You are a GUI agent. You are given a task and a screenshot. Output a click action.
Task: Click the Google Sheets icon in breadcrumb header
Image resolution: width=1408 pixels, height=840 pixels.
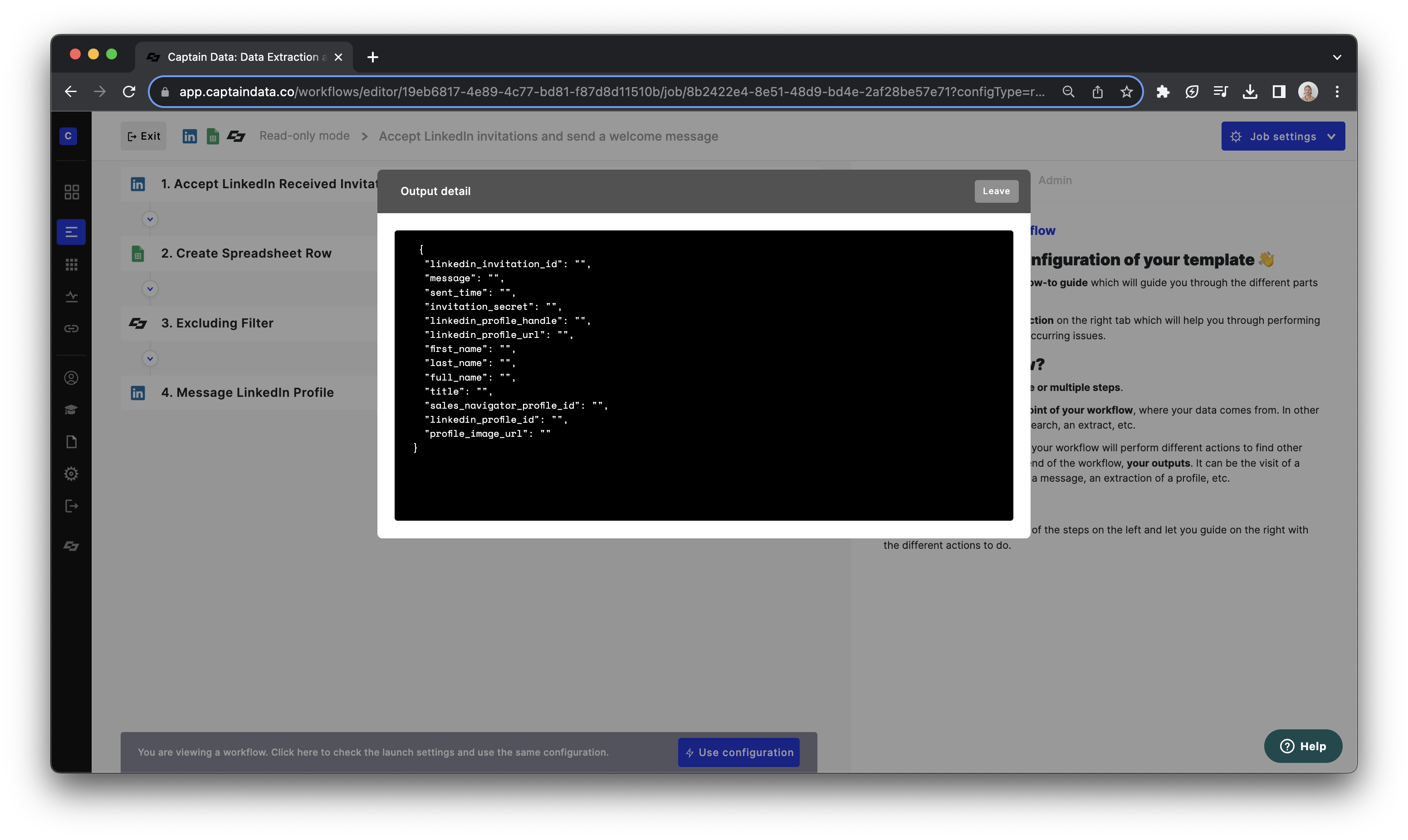tap(213, 137)
